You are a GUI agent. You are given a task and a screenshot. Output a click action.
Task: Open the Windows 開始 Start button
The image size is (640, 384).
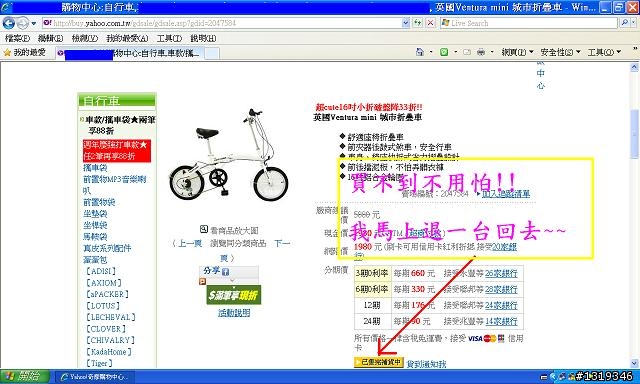(24, 376)
